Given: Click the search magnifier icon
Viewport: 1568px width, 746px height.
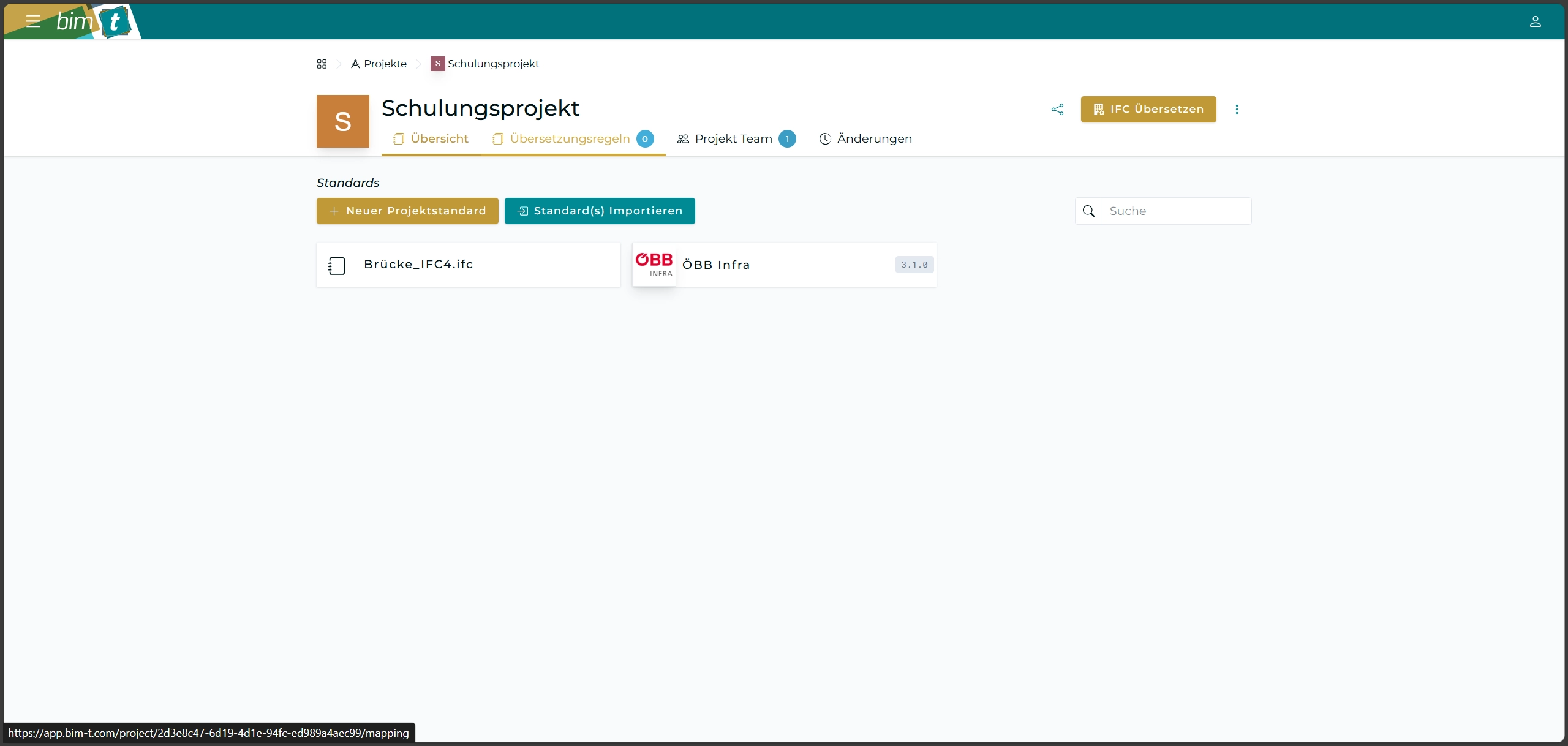Looking at the screenshot, I should click(x=1088, y=211).
